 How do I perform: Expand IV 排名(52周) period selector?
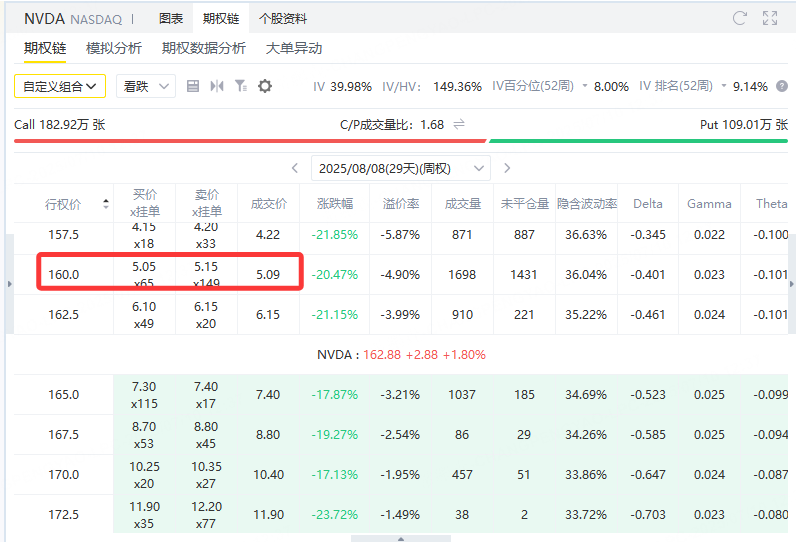[x=724, y=86]
